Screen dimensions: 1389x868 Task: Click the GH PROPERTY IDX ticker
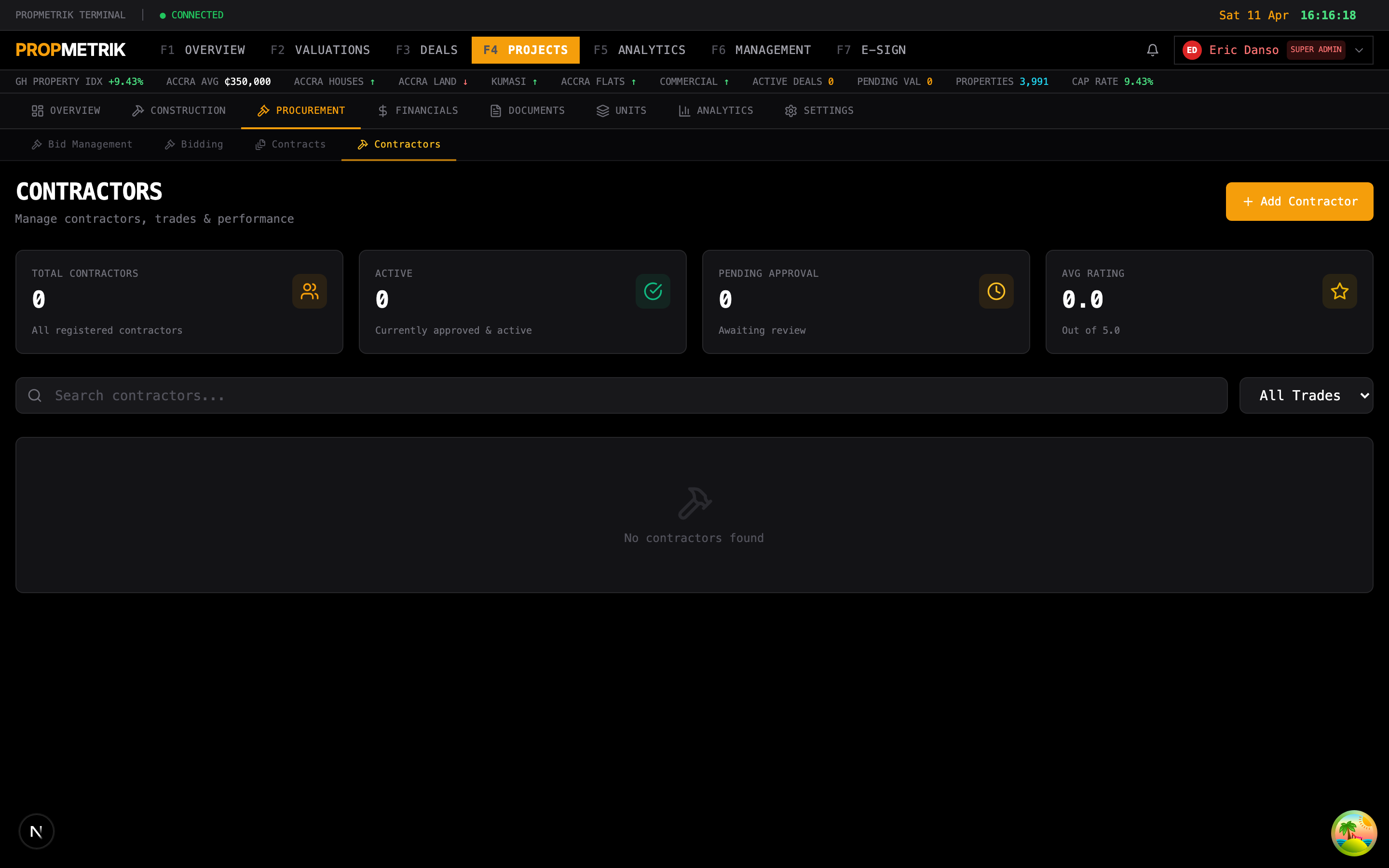(79, 81)
